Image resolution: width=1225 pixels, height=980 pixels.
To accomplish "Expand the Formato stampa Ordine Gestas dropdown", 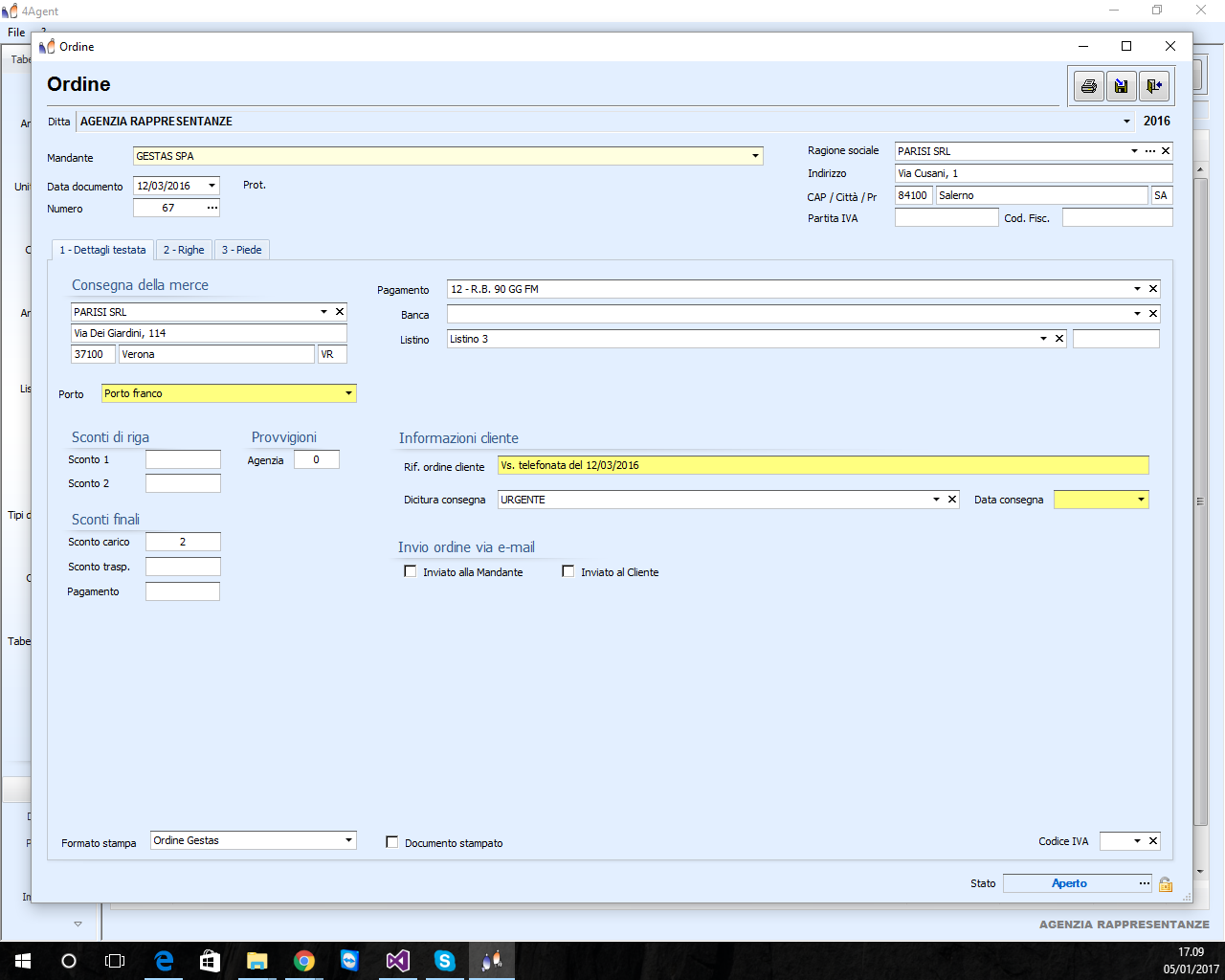I will [x=348, y=840].
